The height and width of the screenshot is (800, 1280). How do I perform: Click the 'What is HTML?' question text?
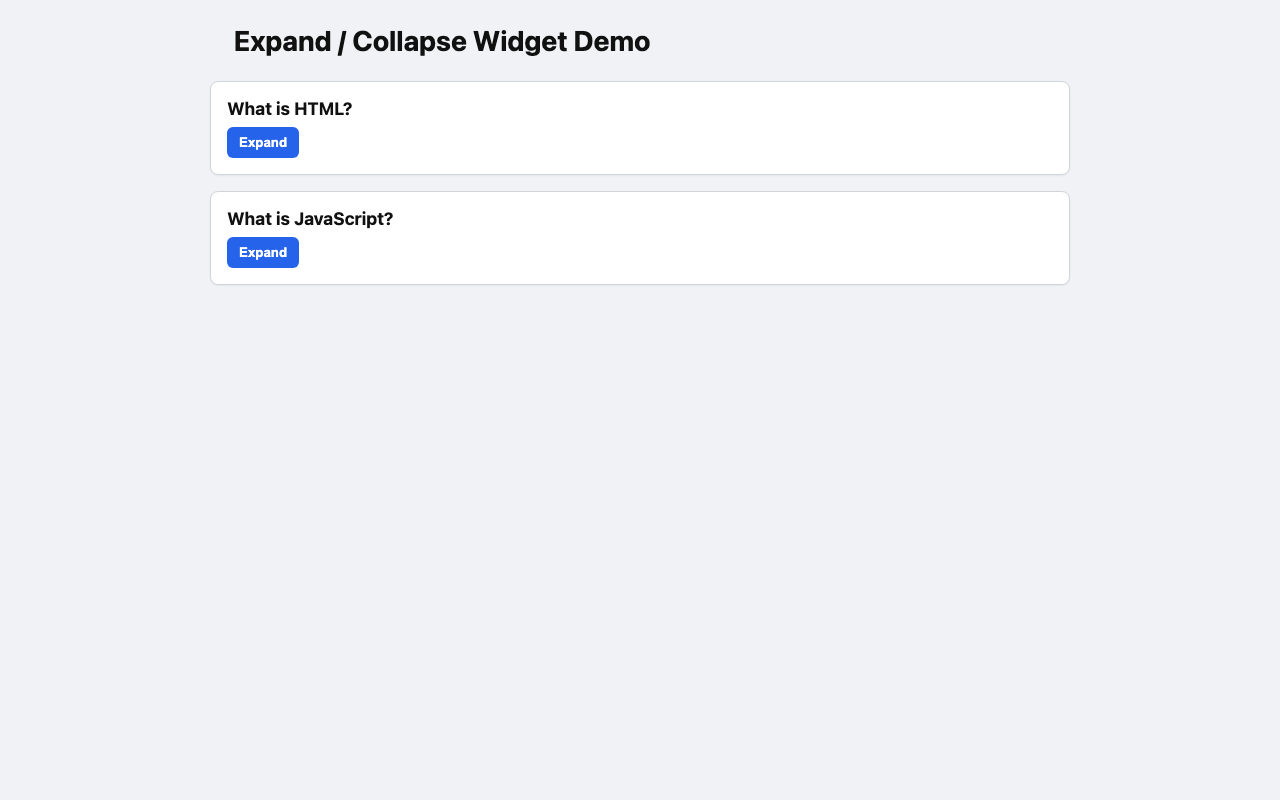point(290,109)
